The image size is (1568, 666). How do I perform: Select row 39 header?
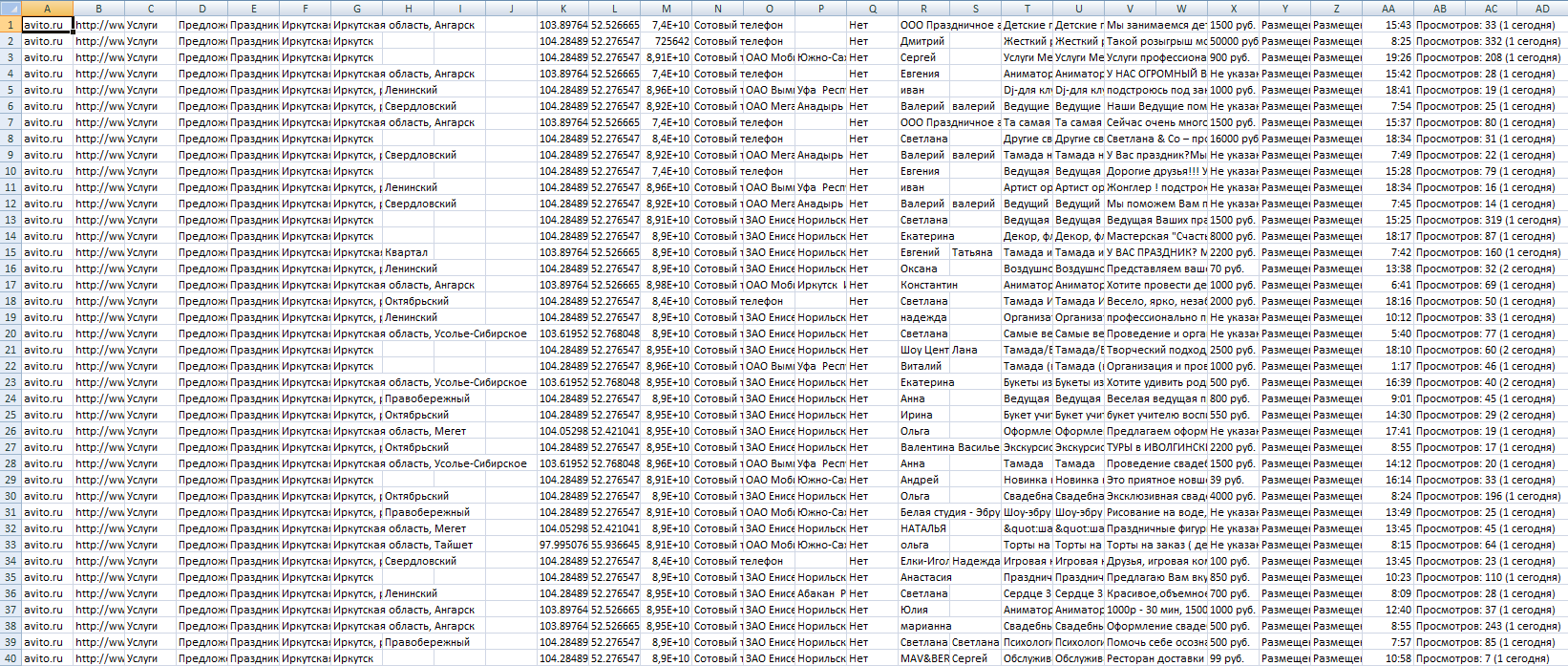coord(11,642)
